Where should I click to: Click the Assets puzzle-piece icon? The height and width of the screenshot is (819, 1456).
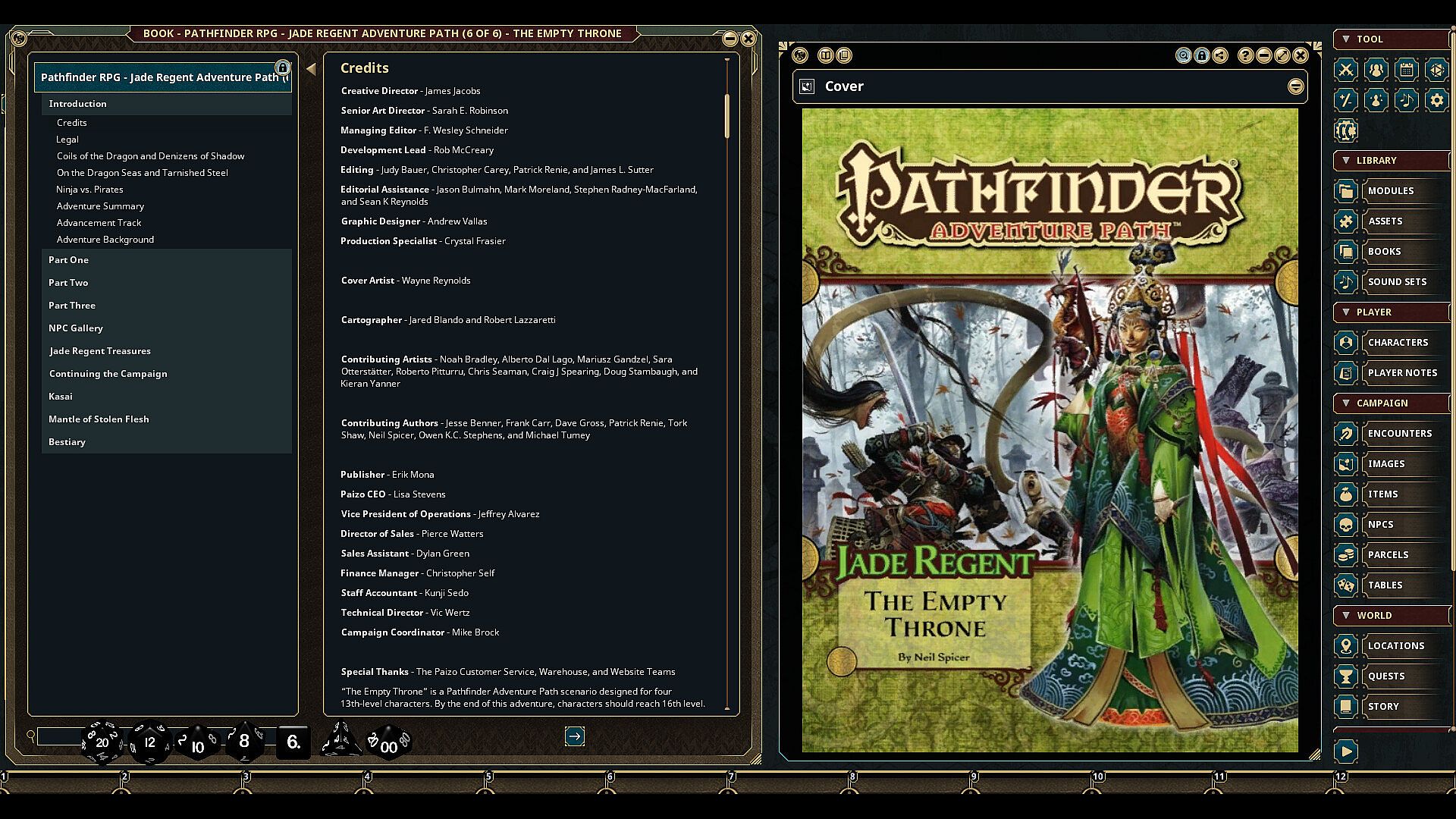point(1346,221)
